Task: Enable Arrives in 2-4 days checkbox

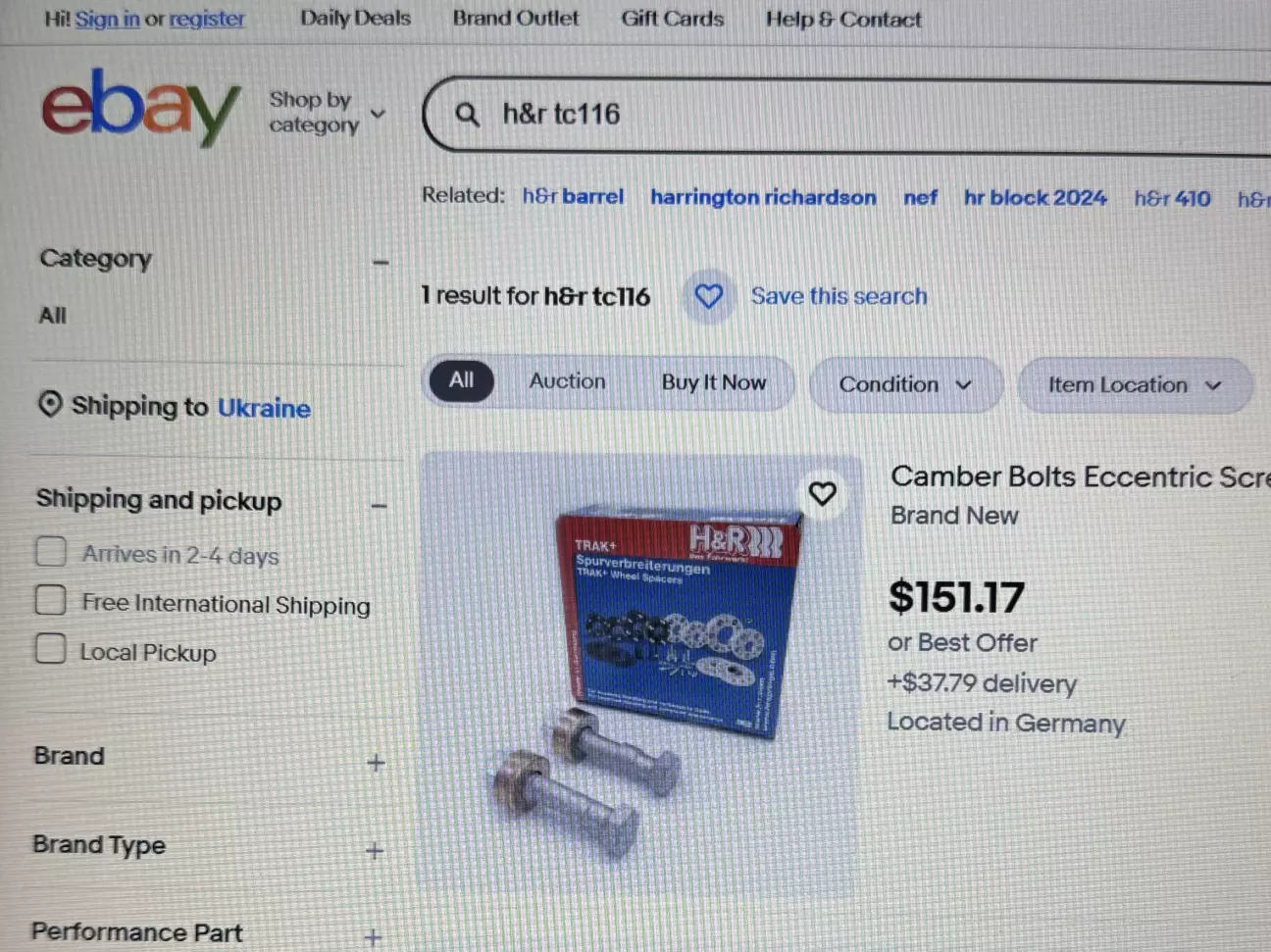Action: coord(51,551)
